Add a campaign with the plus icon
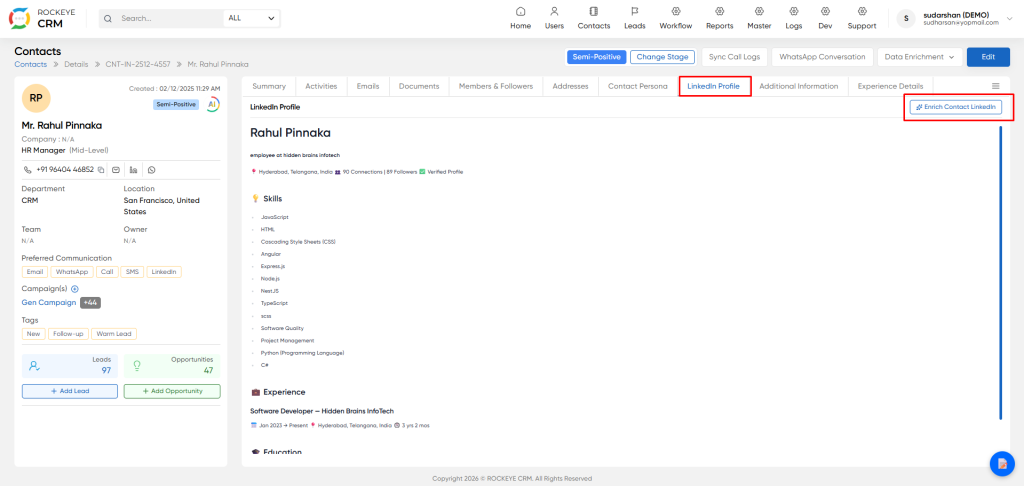The image size is (1024, 486). (x=74, y=289)
